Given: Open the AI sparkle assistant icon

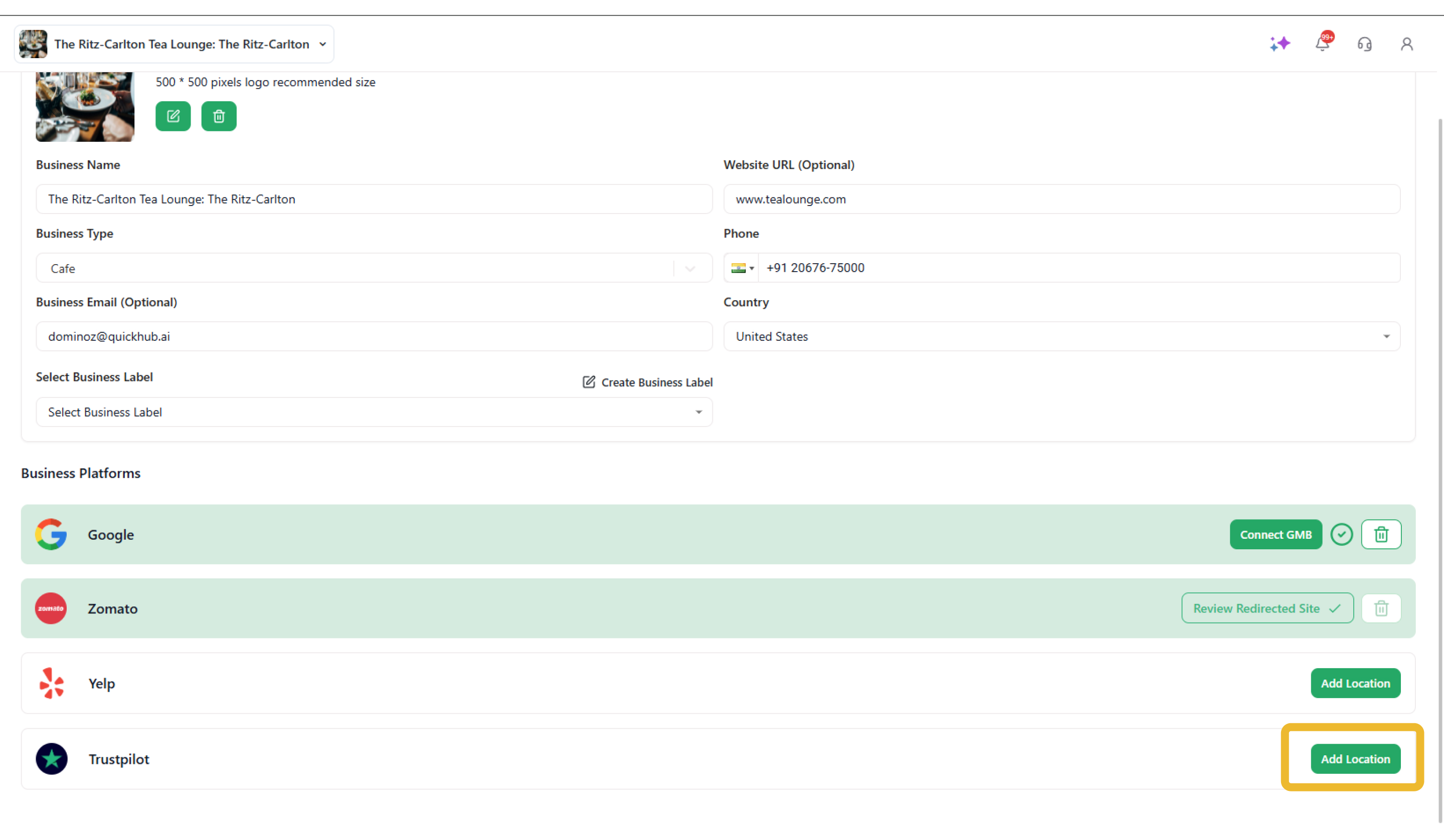Looking at the screenshot, I should [x=1279, y=44].
